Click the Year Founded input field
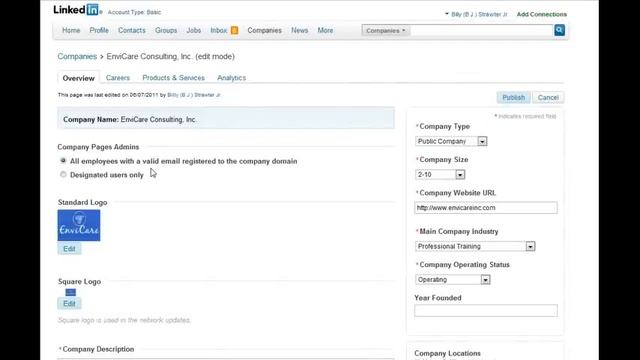Viewport: 640px width, 360px height. (x=486, y=310)
